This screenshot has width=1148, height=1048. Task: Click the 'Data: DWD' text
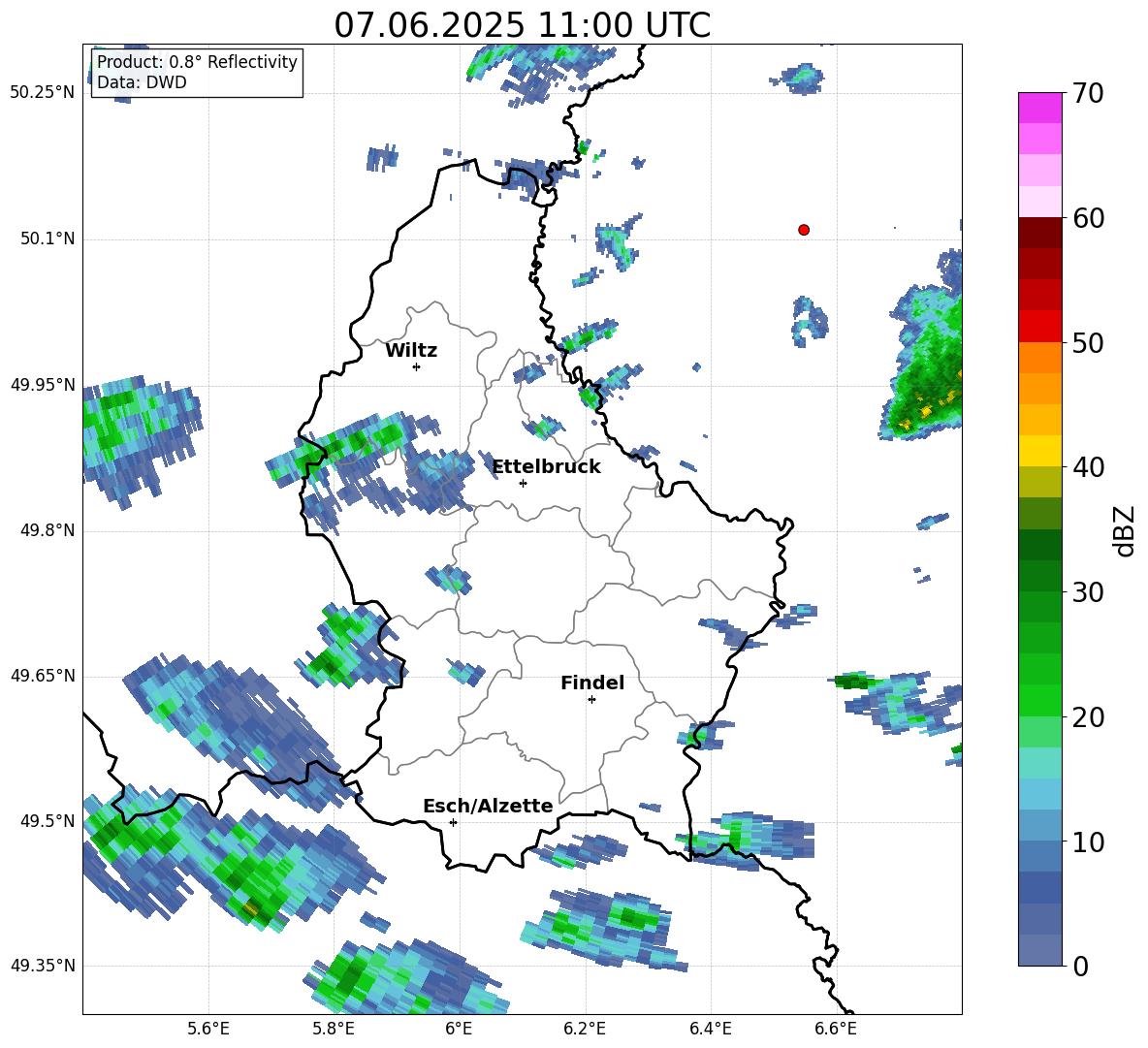coord(142,82)
